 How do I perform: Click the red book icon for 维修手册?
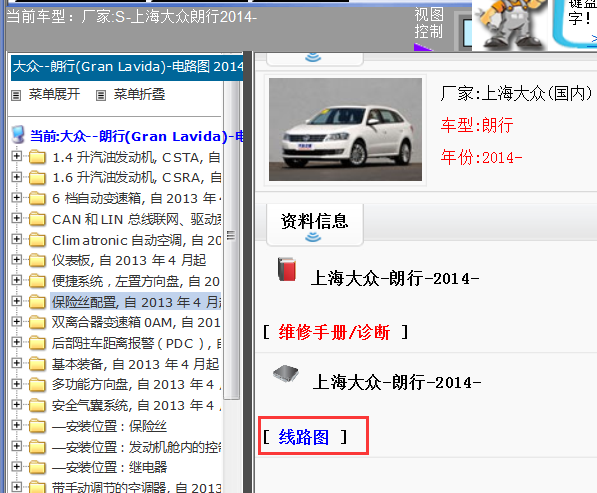[287, 270]
